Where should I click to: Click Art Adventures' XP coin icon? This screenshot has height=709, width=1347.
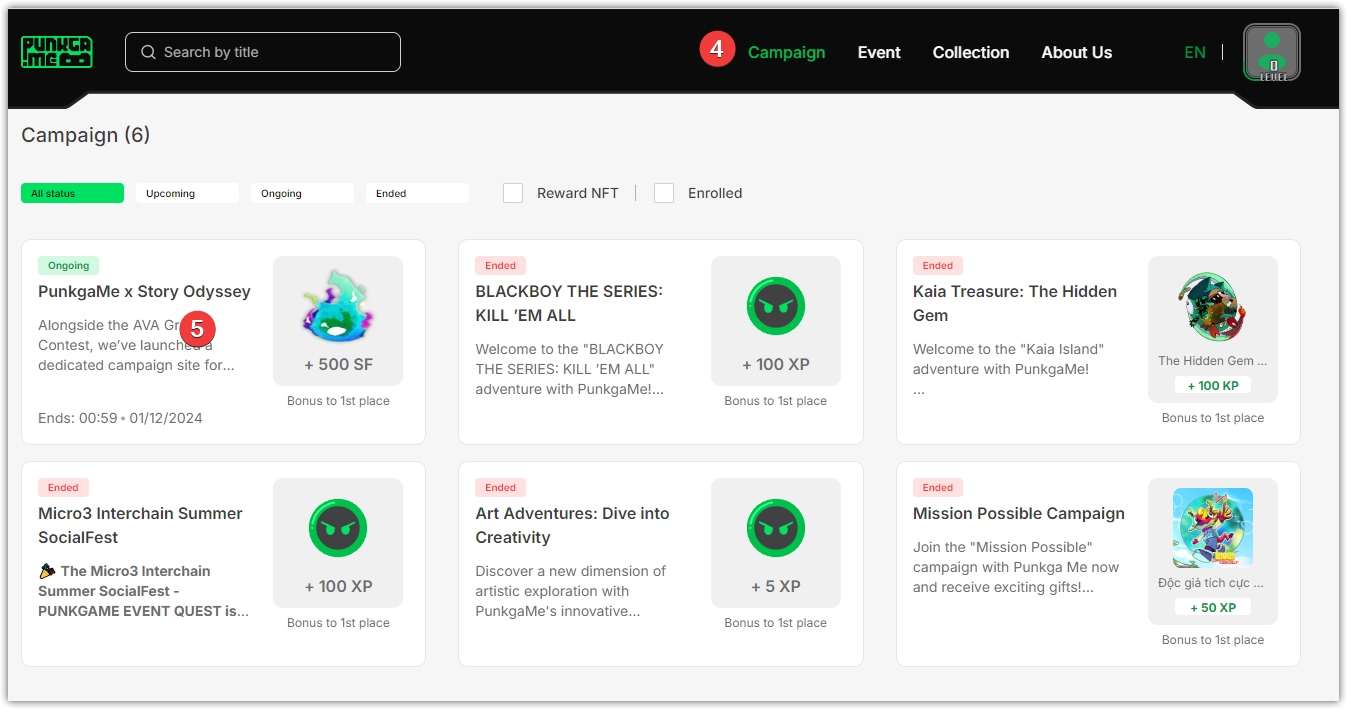[x=775, y=529]
